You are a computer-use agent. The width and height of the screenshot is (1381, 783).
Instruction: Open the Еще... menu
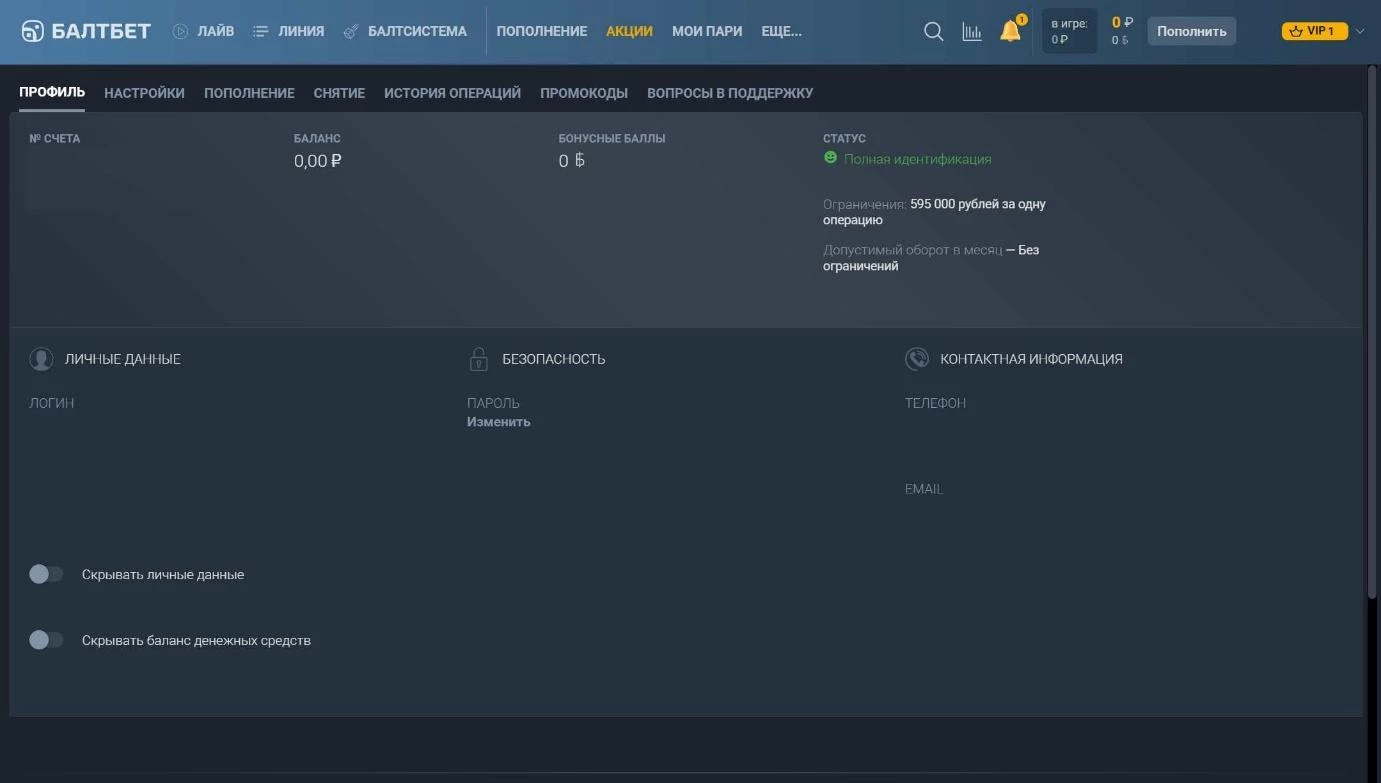click(x=781, y=31)
